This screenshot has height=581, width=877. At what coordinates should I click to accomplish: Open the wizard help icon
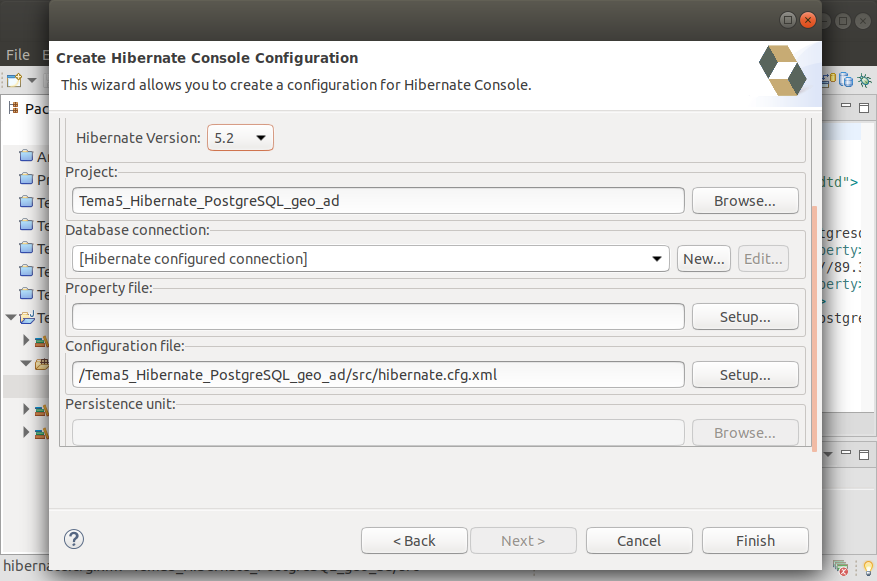click(x=74, y=540)
